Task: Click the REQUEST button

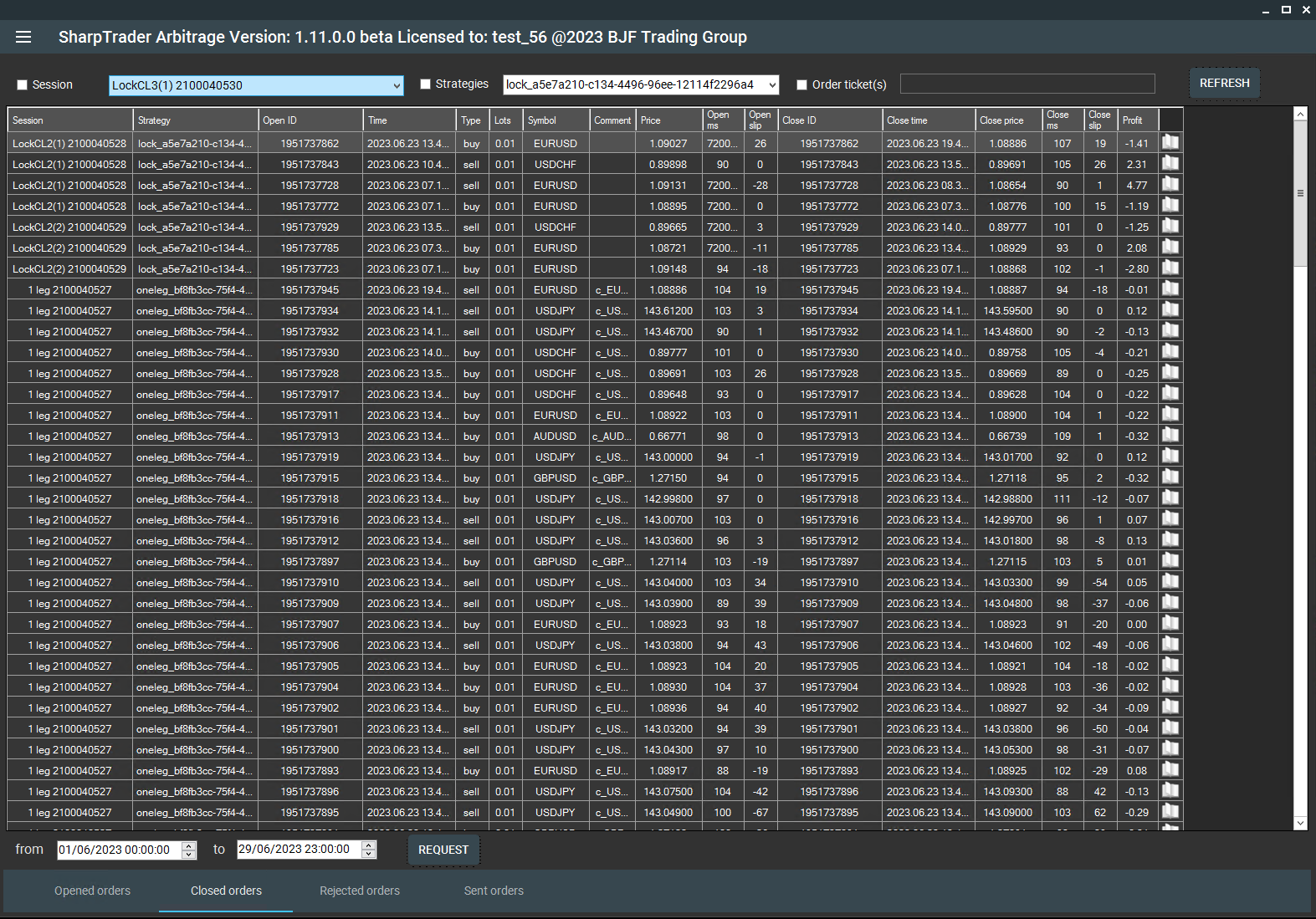Action: click(443, 850)
